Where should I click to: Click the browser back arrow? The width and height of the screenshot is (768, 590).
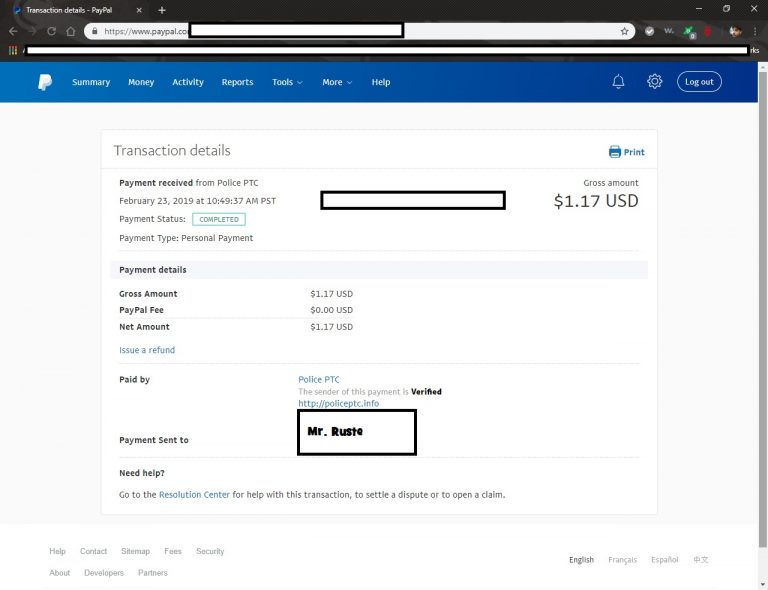13,31
